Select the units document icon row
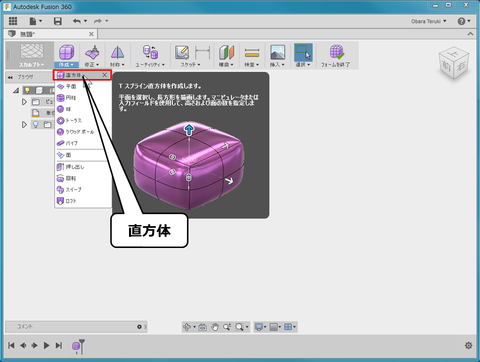480x362 pixels. [x=36, y=113]
